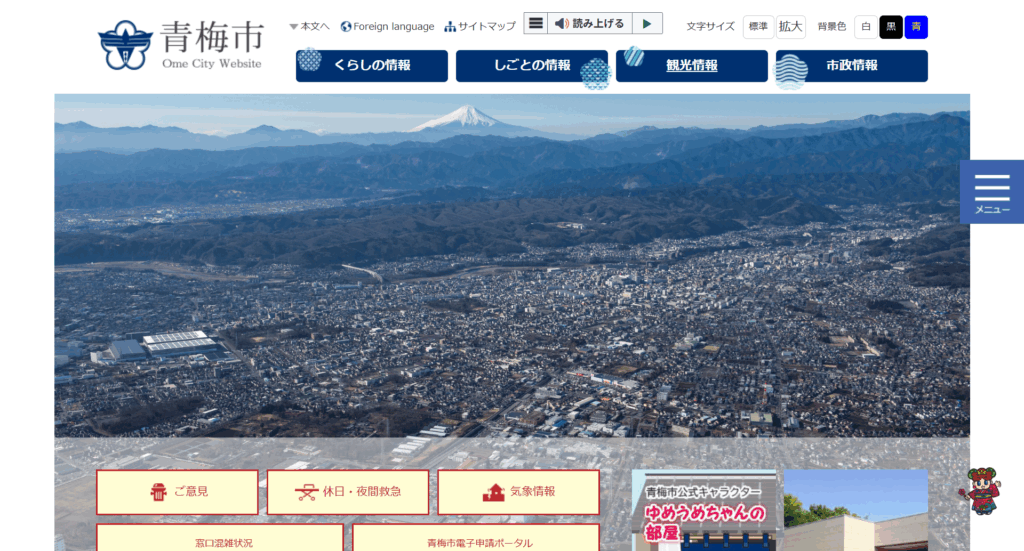
Task: Click the Yumeume-chan mascot character
Action: tap(979, 490)
